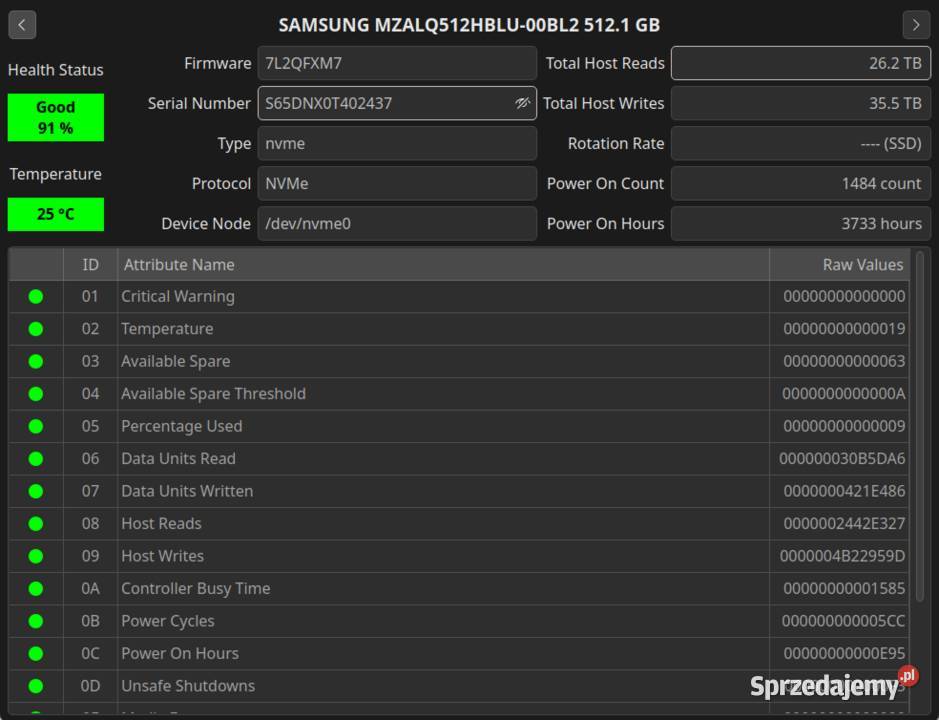Toggle serial number visibility eye icon

[522, 103]
